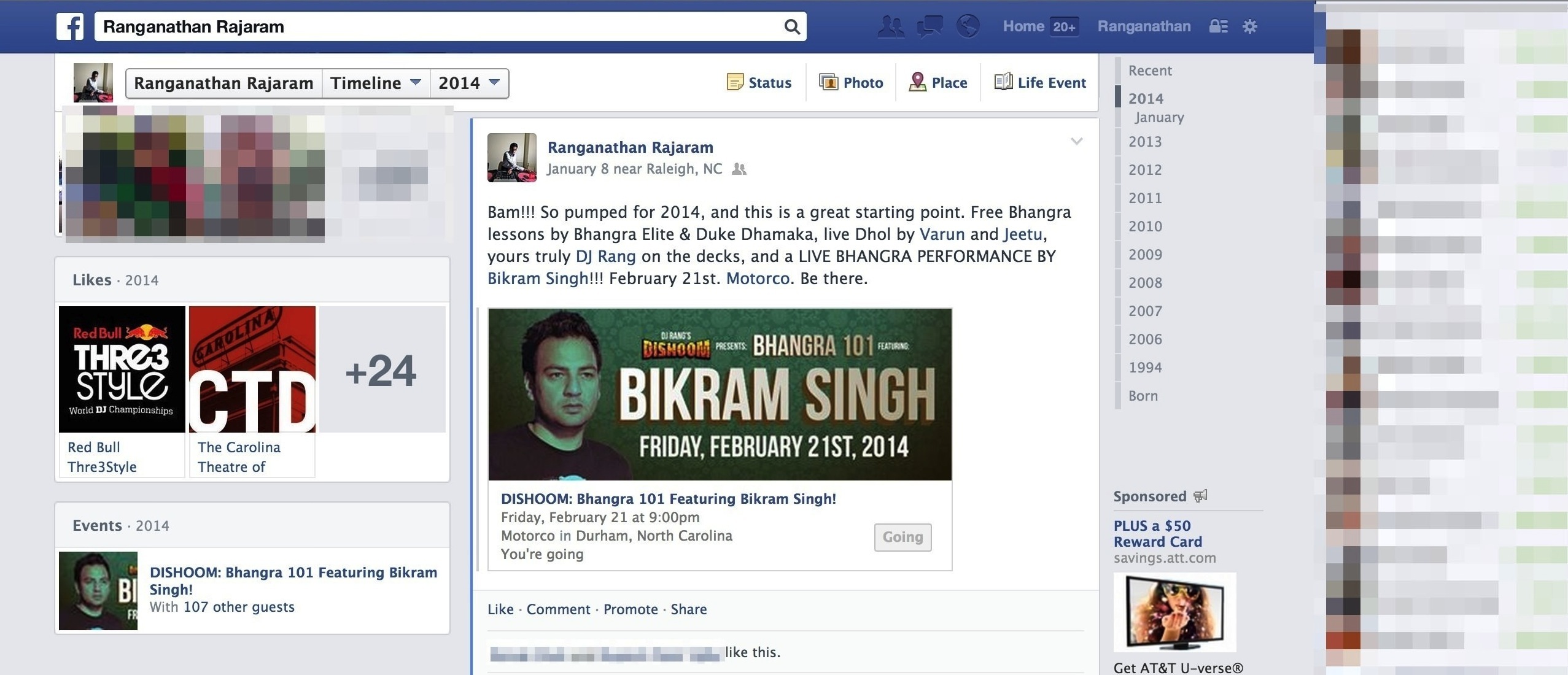
Task: Toggle the Going button on event
Action: click(902, 537)
